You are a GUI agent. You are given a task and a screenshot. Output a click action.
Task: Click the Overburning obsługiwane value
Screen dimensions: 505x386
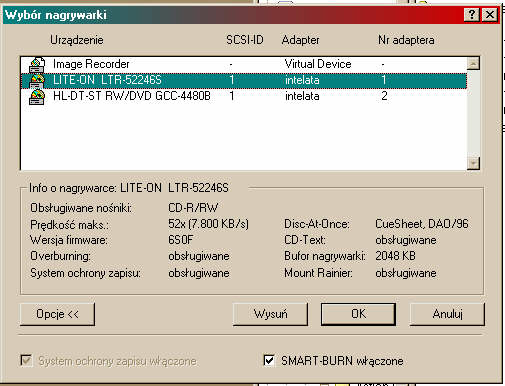pos(199,256)
